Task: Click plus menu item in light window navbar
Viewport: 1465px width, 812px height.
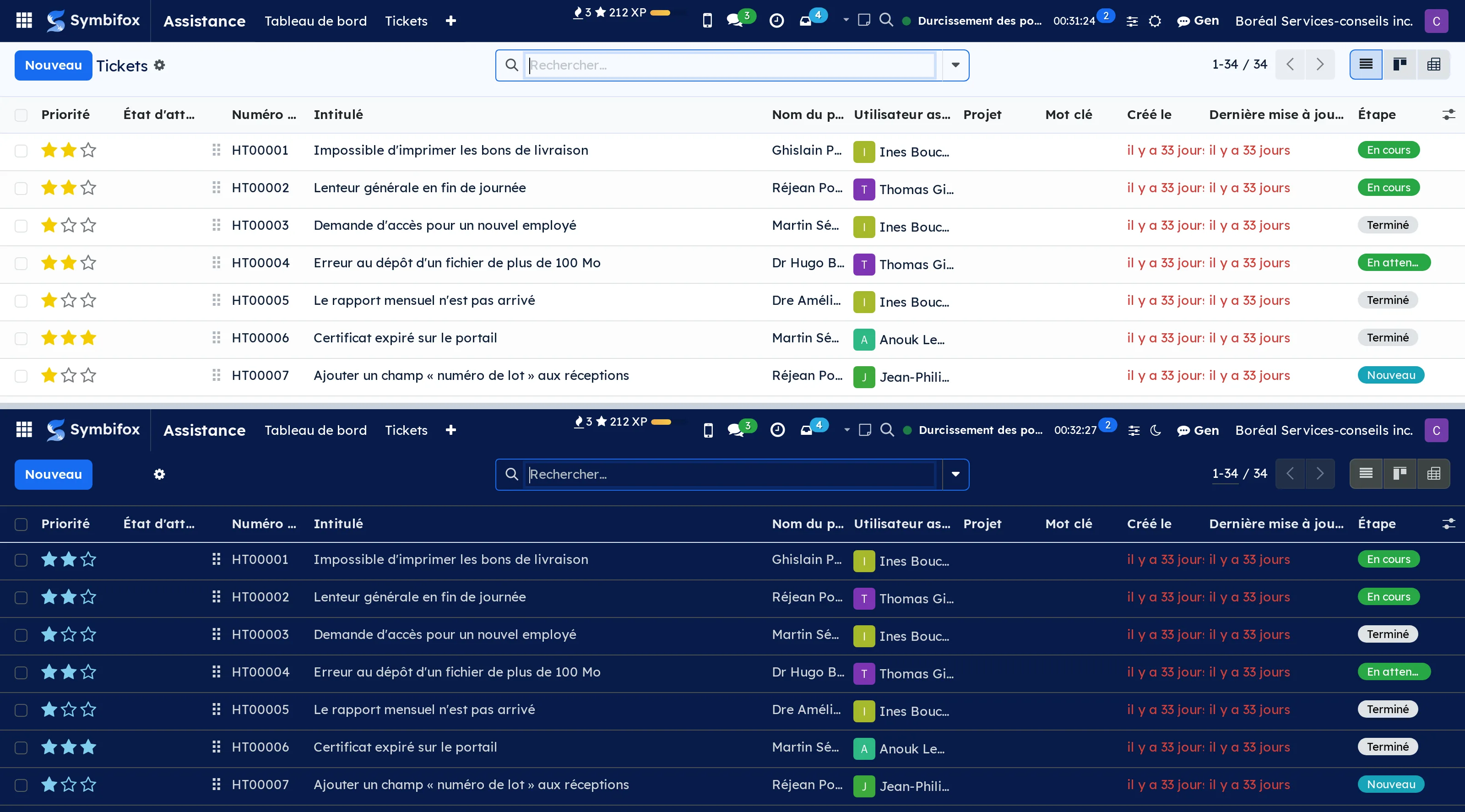Action: [x=450, y=21]
